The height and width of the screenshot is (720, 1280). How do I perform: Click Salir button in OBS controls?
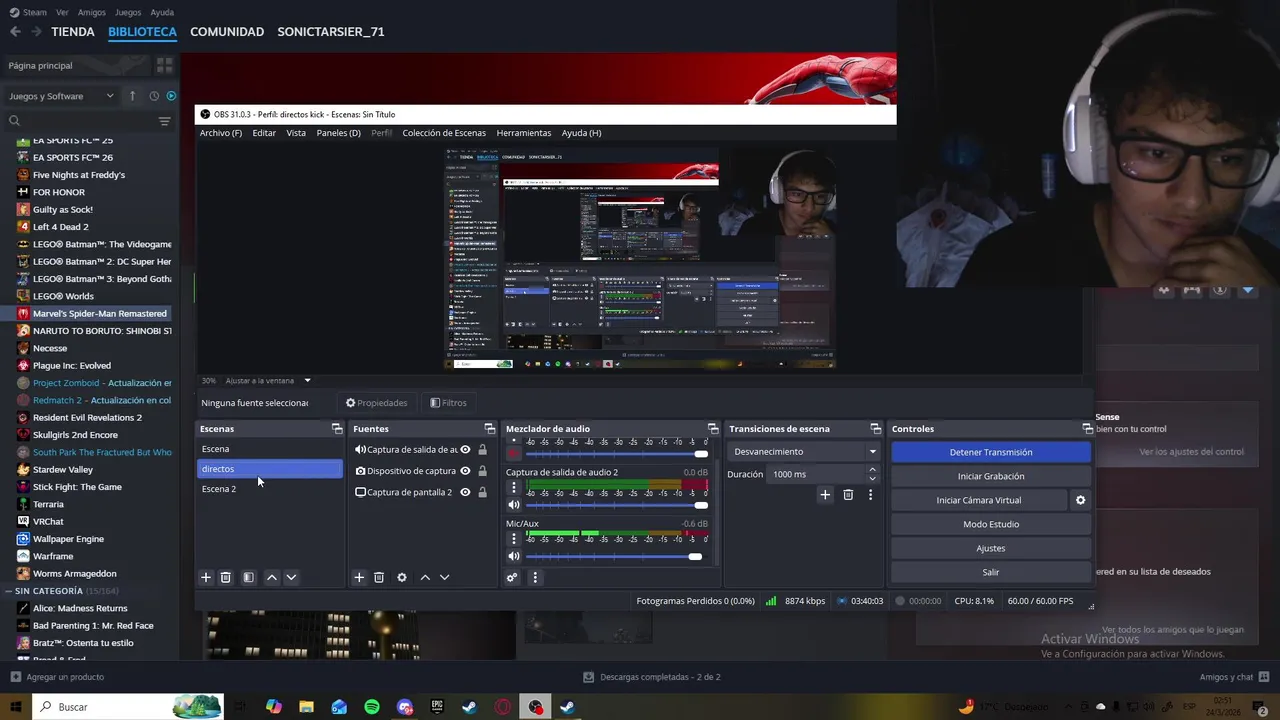pyautogui.click(x=991, y=572)
